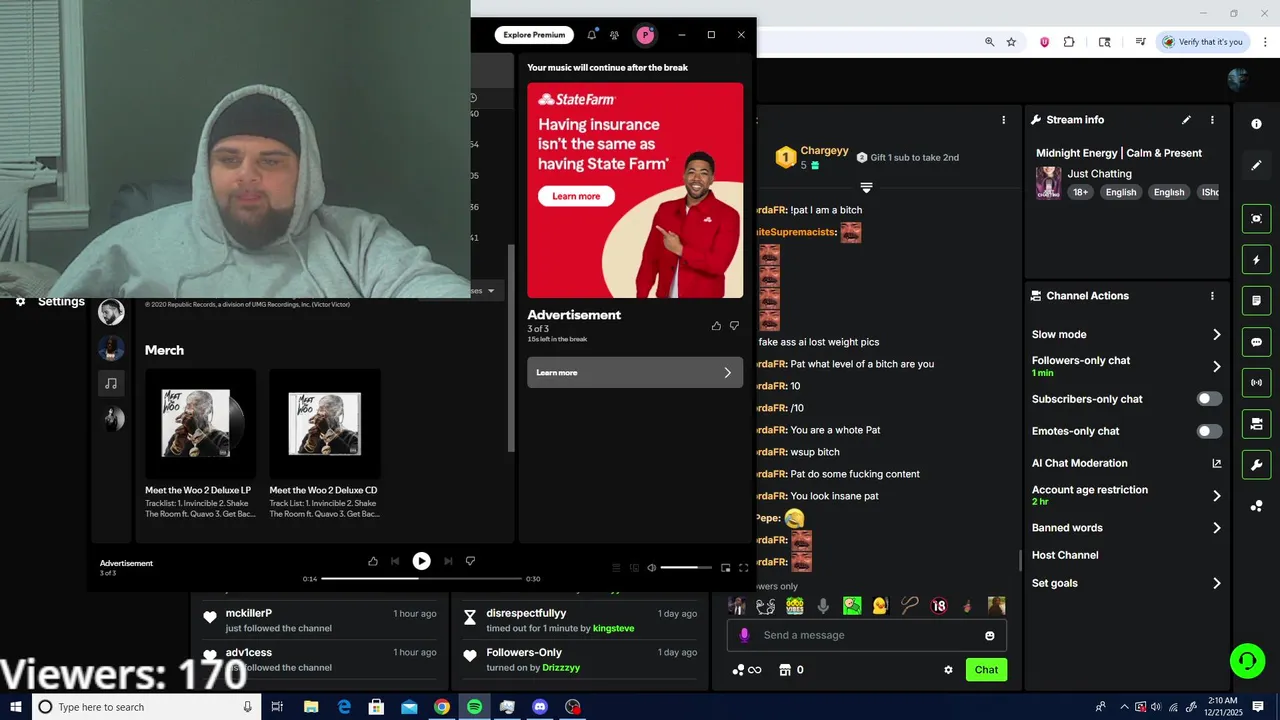1280x720 pixels.
Task: Open chat settings gear icon
Action: pyautogui.click(x=948, y=670)
